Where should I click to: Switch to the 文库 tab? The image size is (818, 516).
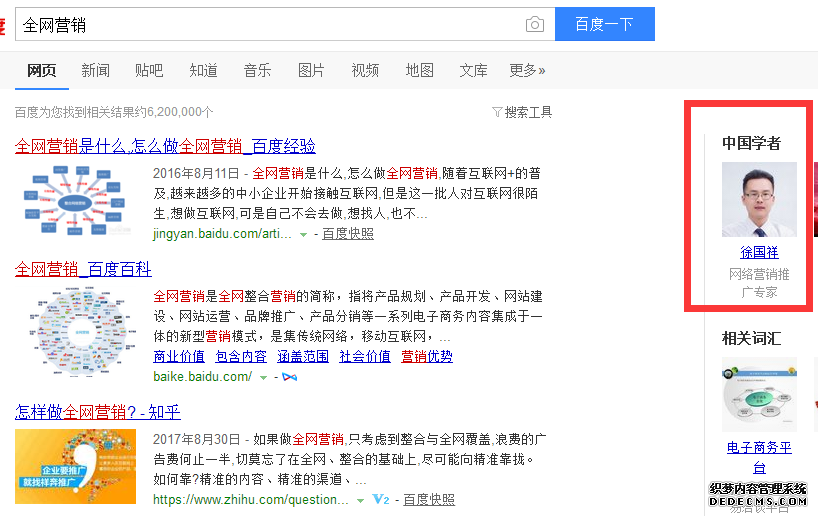(x=473, y=70)
